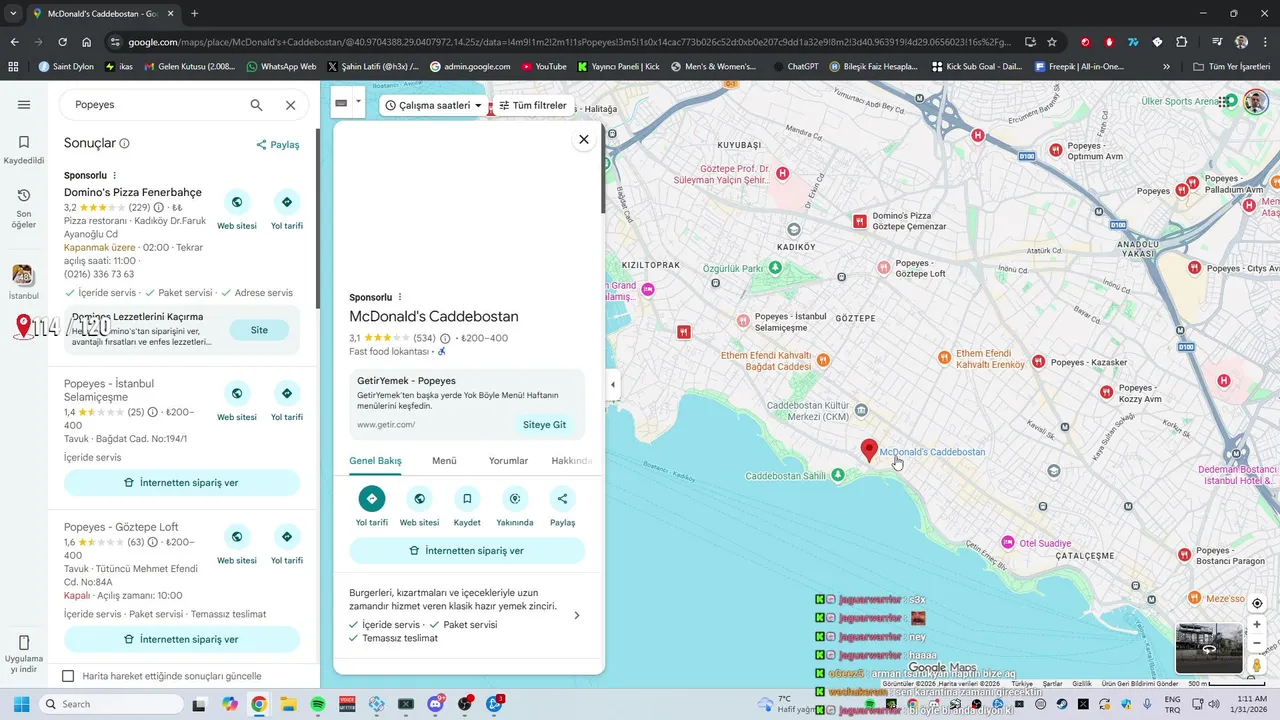Clear the Popeyes search query
Image resolution: width=1280 pixels, height=720 pixels.
290,105
